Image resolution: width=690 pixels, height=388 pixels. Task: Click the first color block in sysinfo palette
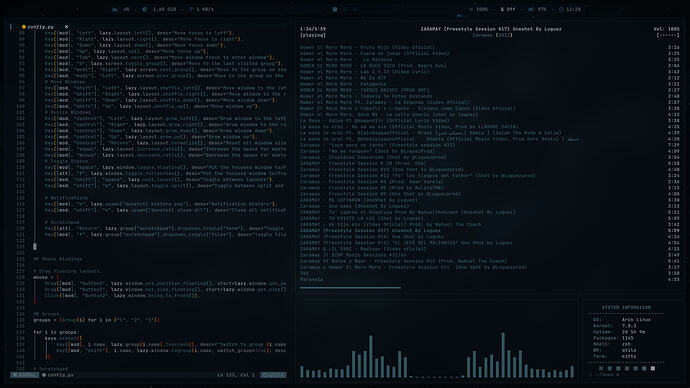pos(601,369)
